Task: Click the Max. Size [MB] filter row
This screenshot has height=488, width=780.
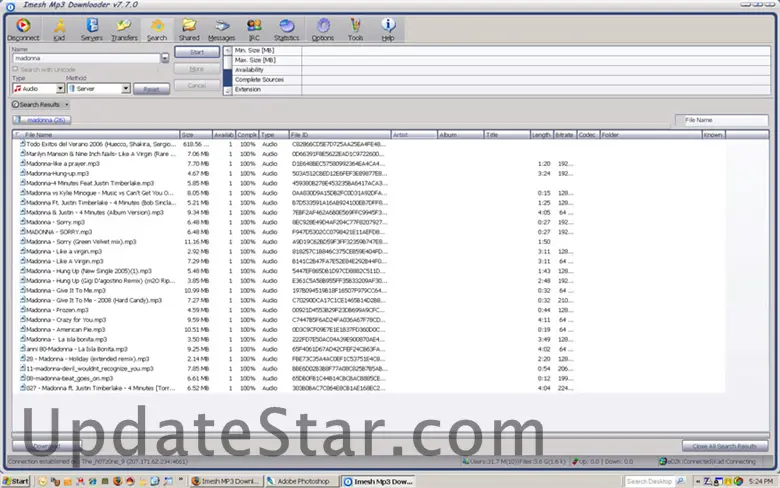Action: pos(501,60)
